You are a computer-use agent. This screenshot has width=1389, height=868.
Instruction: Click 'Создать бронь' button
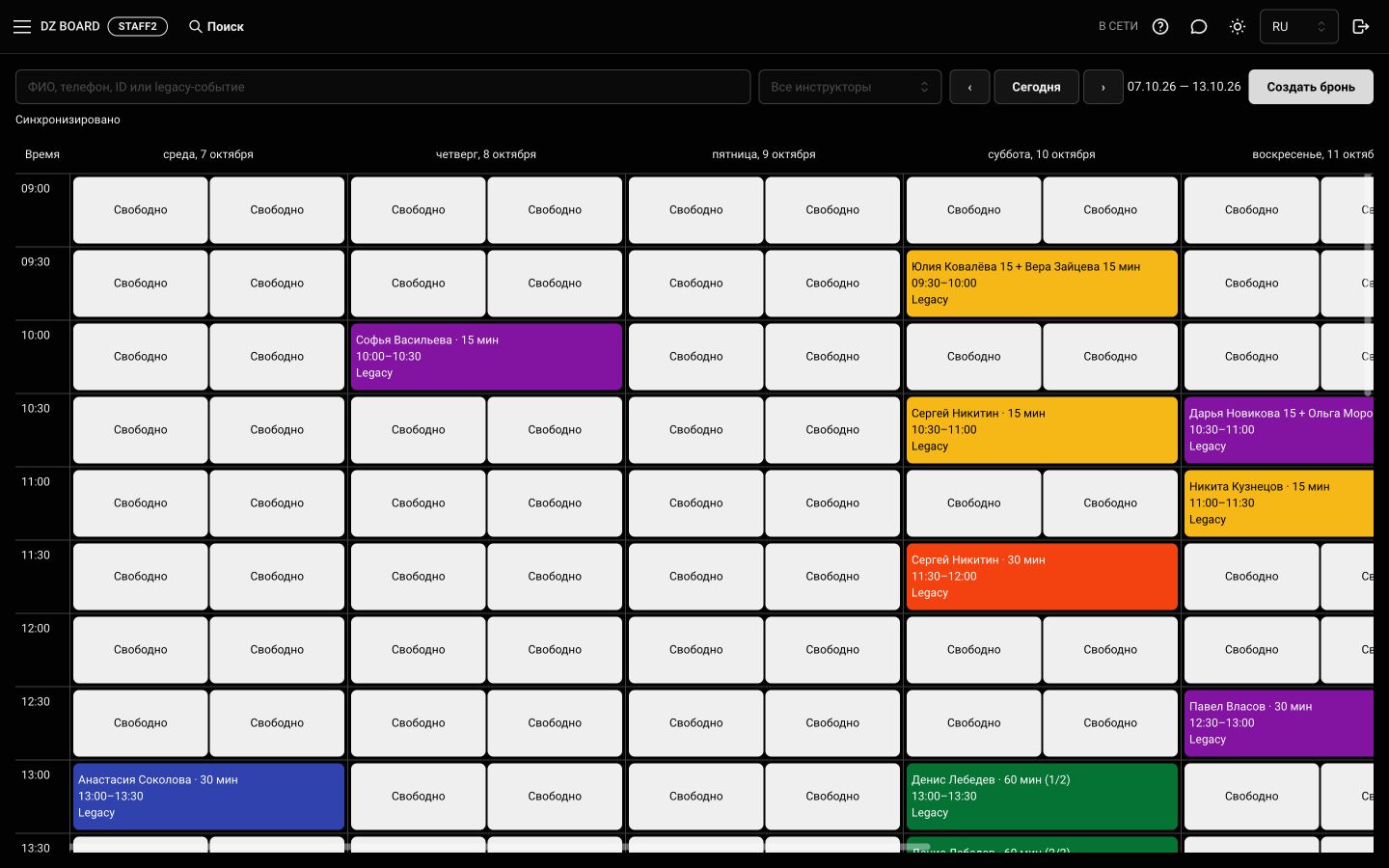tap(1311, 87)
